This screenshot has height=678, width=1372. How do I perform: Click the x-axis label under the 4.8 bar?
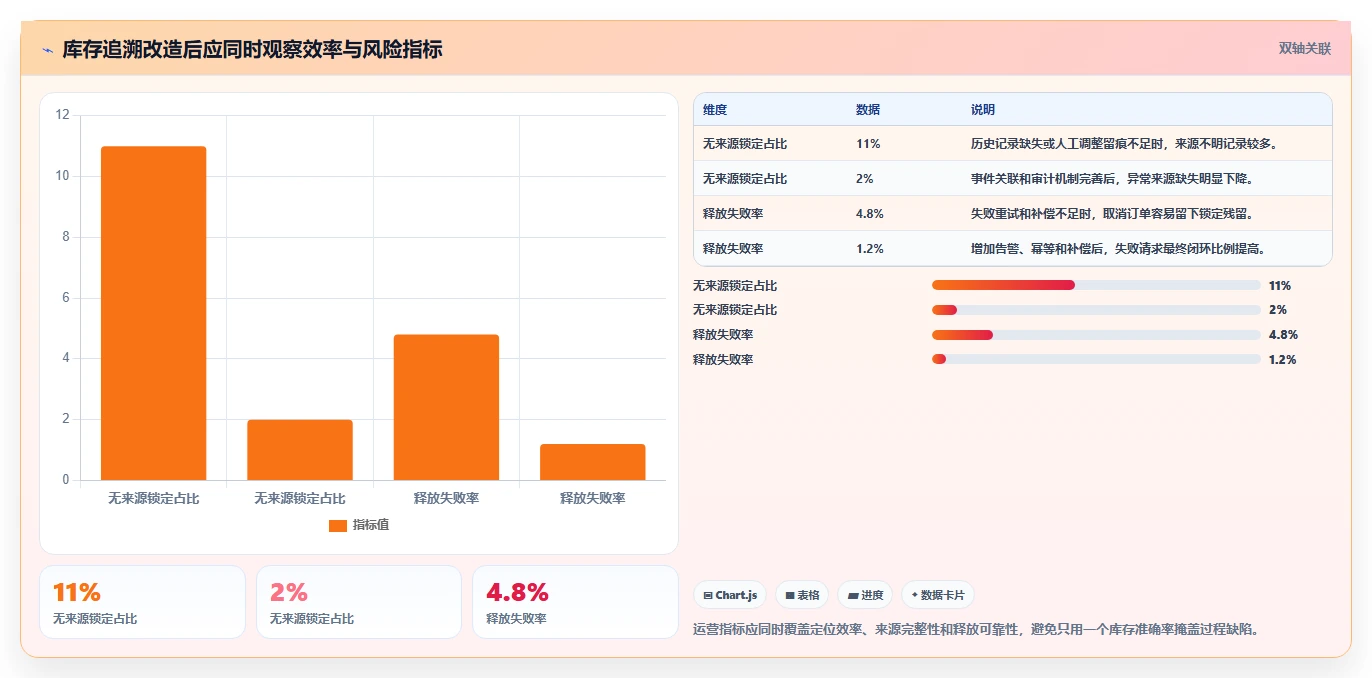tap(446, 498)
